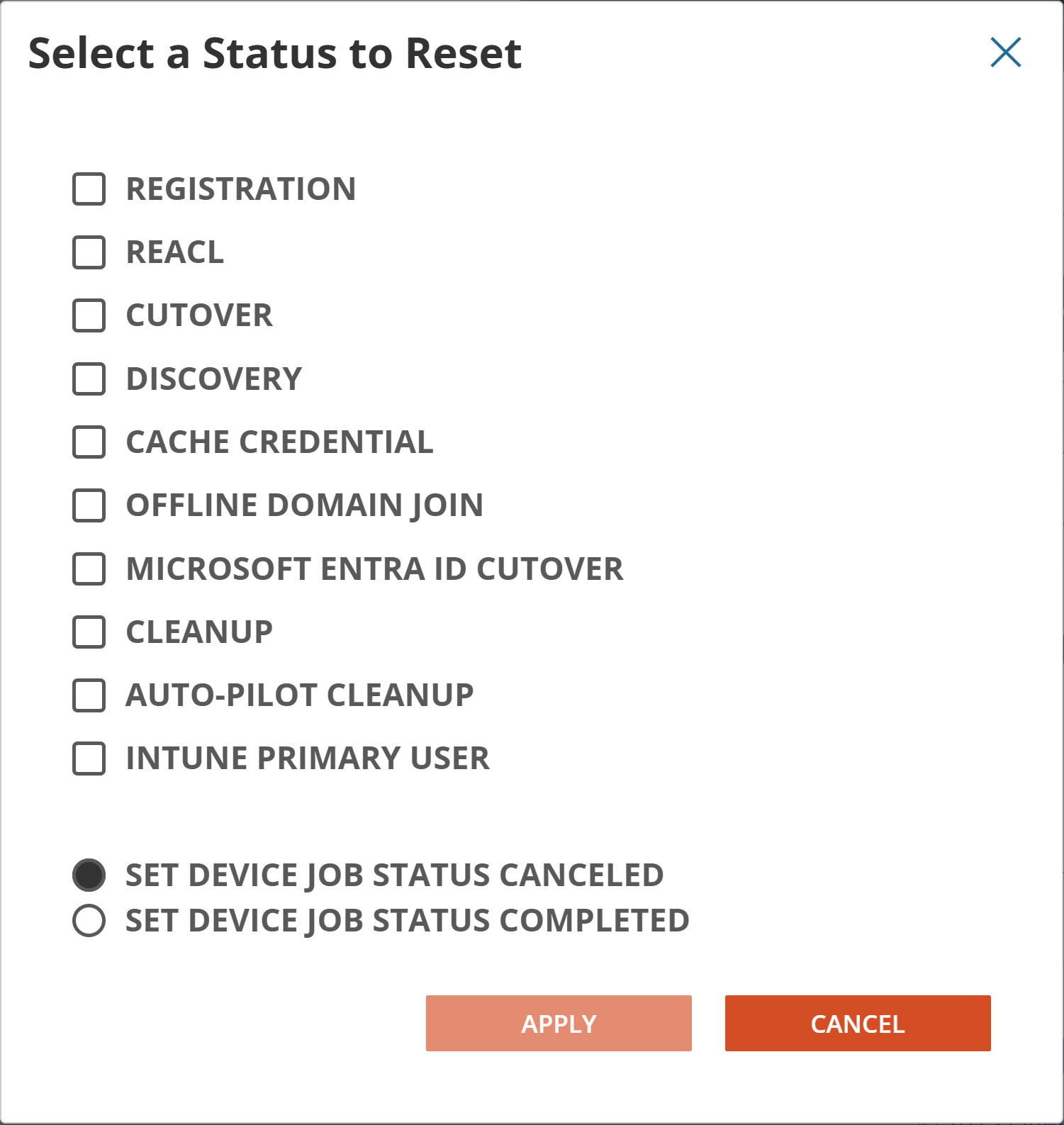Check the CUTOVER status option
Screen dimensions: 1064x1125
88,315
